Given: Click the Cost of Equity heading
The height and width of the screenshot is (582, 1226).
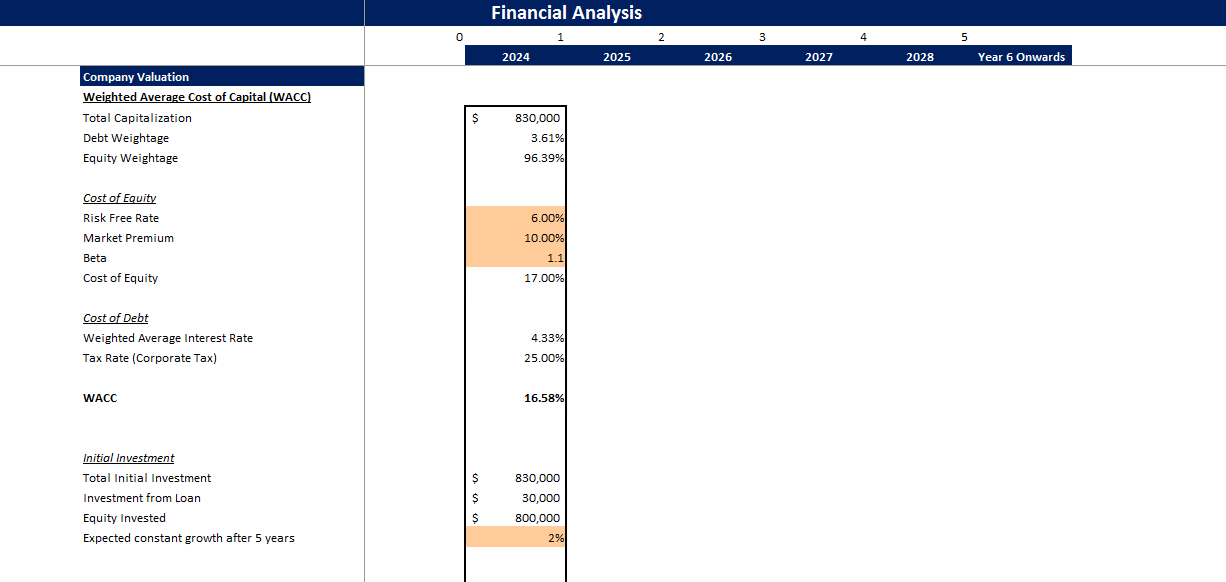Looking at the screenshot, I should 119,197.
